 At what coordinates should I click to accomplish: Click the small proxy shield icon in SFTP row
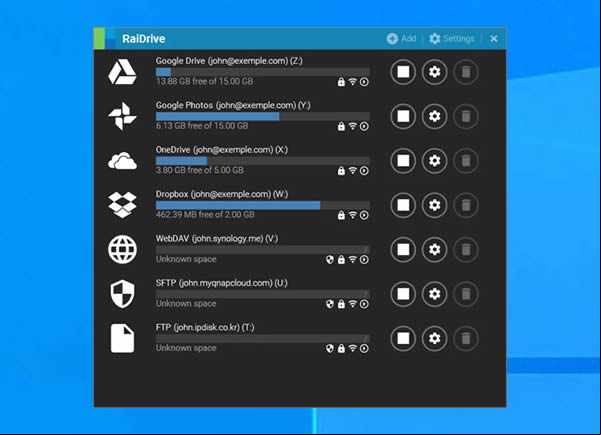[x=330, y=304]
